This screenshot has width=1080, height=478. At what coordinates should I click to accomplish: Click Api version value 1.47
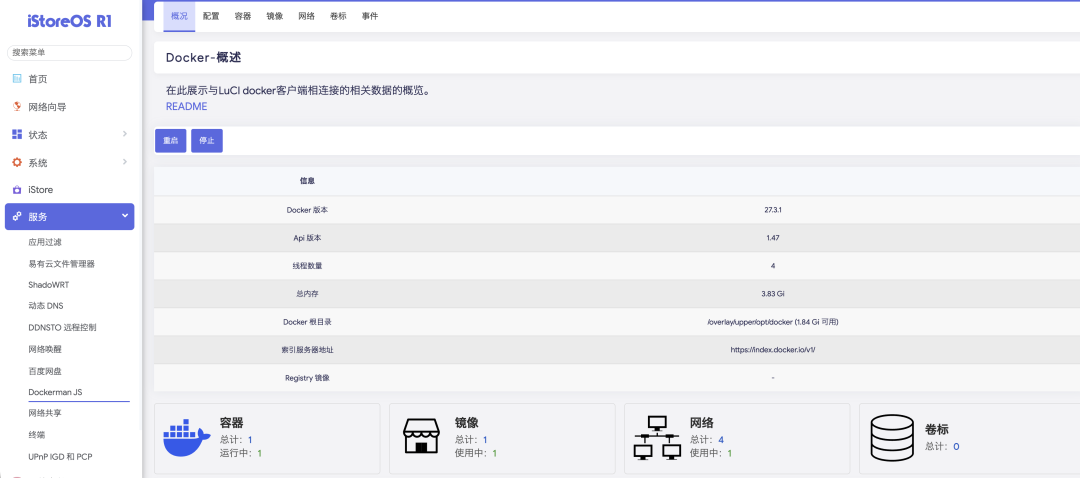click(x=773, y=238)
